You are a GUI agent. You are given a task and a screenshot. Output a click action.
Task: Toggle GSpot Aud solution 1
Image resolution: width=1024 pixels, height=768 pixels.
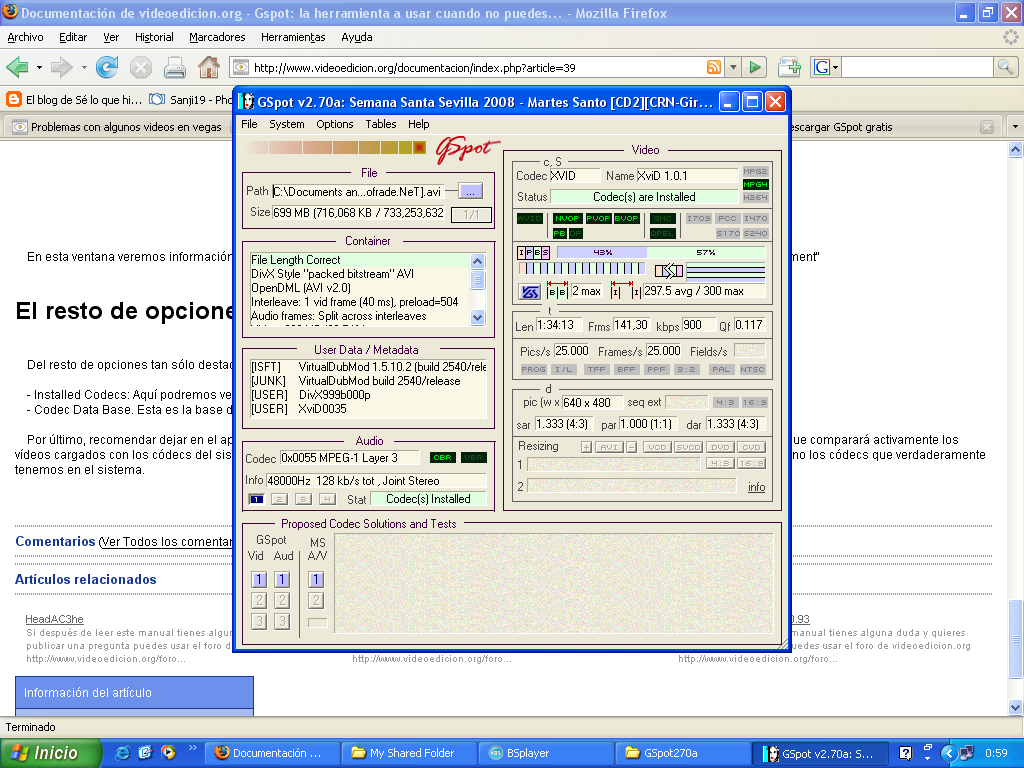coord(281,579)
